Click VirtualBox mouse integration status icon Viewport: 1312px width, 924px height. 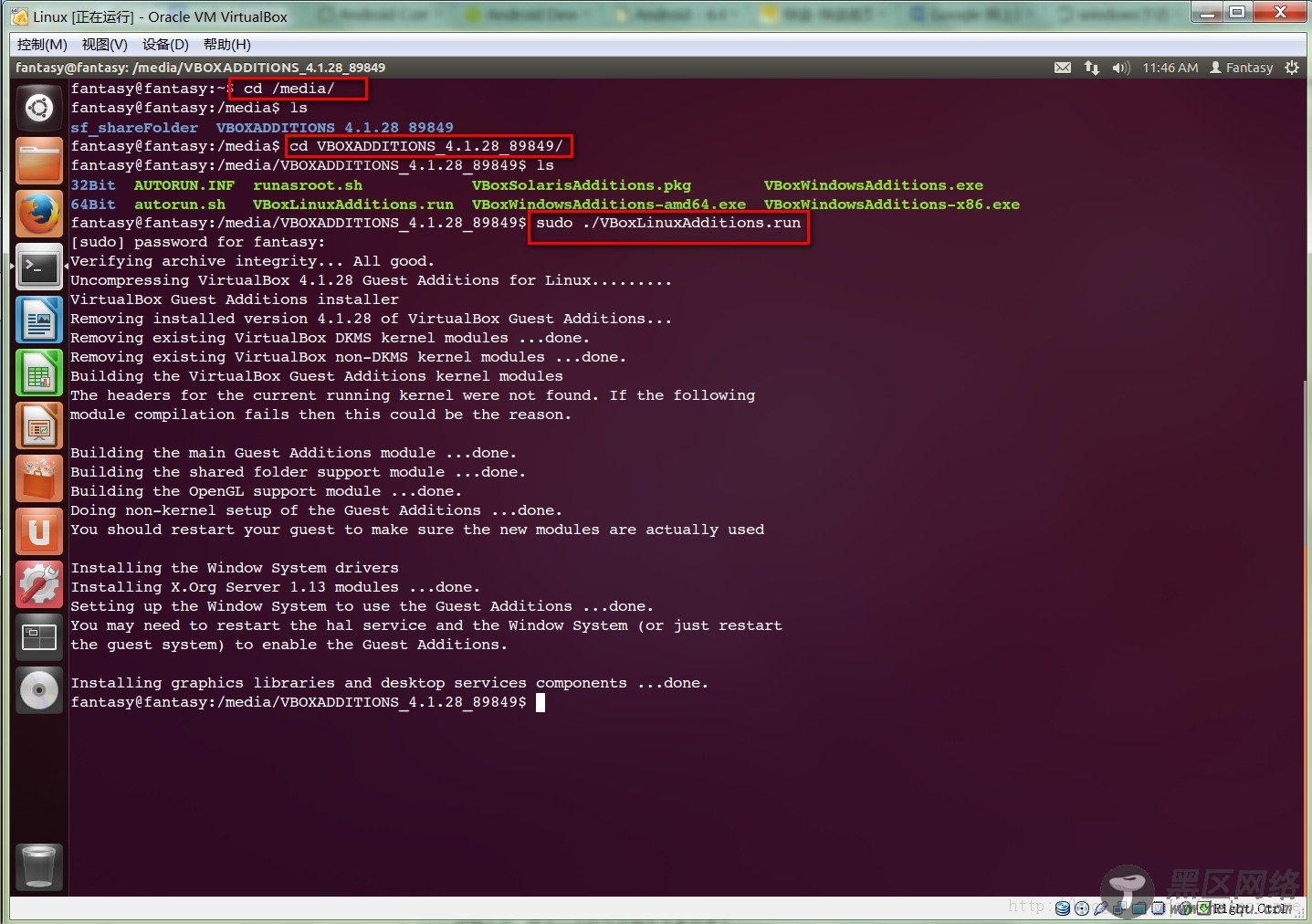(x=1184, y=908)
